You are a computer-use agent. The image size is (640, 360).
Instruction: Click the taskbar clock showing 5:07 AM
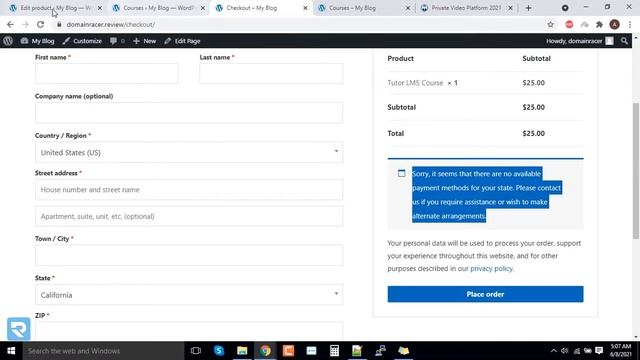pos(620,351)
